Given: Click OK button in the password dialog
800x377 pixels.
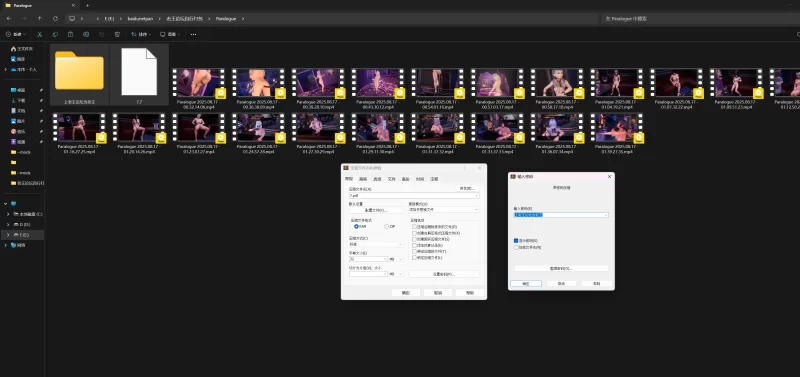Looking at the screenshot, I should 526,284.
